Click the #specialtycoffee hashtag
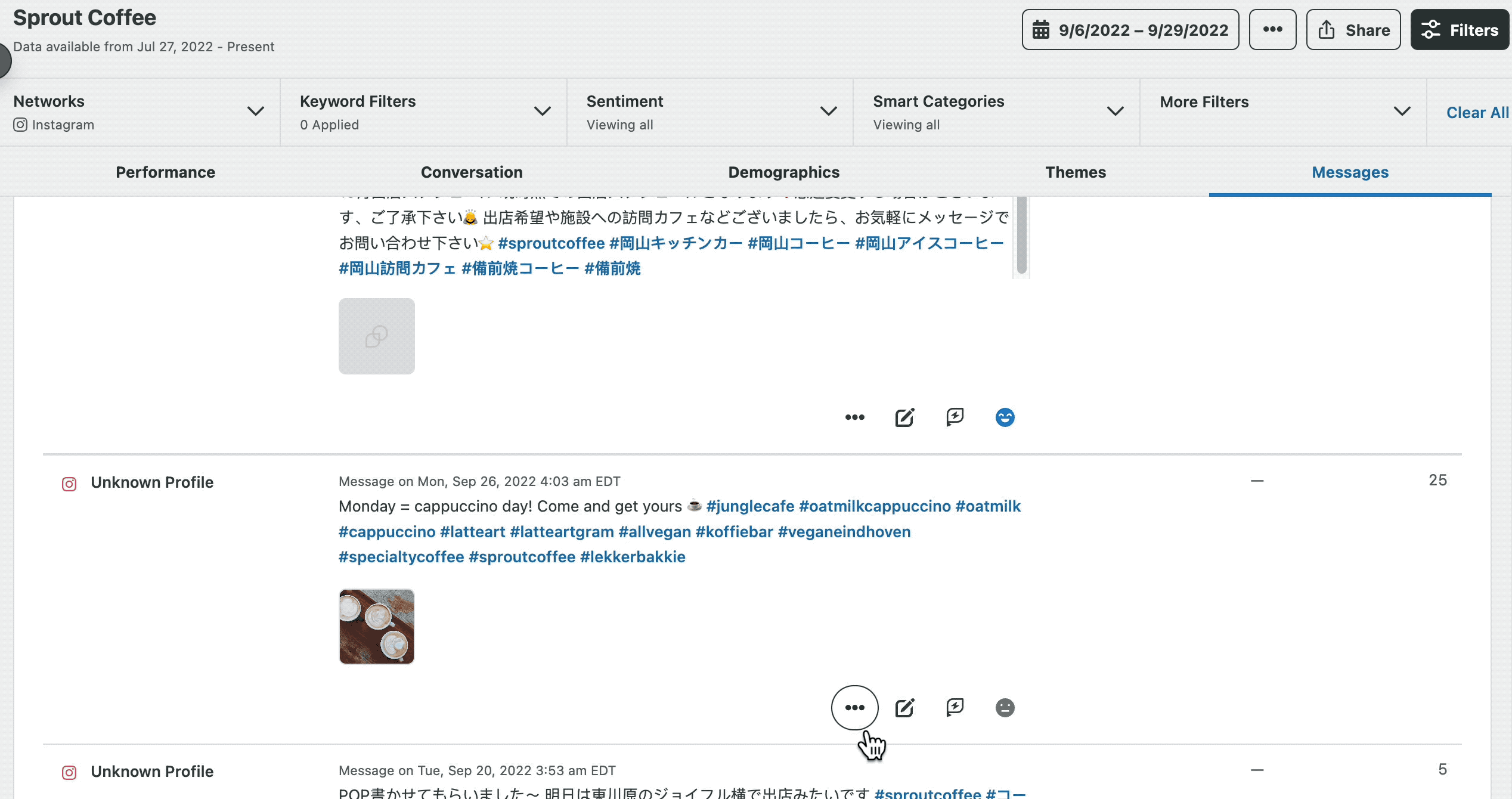 tap(401, 557)
